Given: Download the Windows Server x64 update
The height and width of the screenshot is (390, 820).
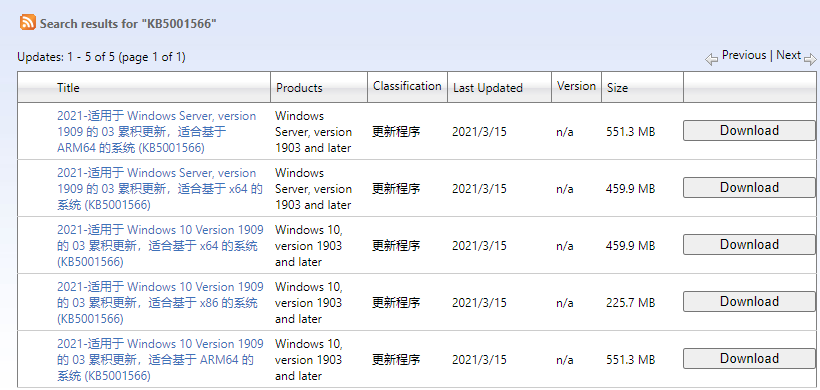Looking at the screenshot, I should [749, 188].
